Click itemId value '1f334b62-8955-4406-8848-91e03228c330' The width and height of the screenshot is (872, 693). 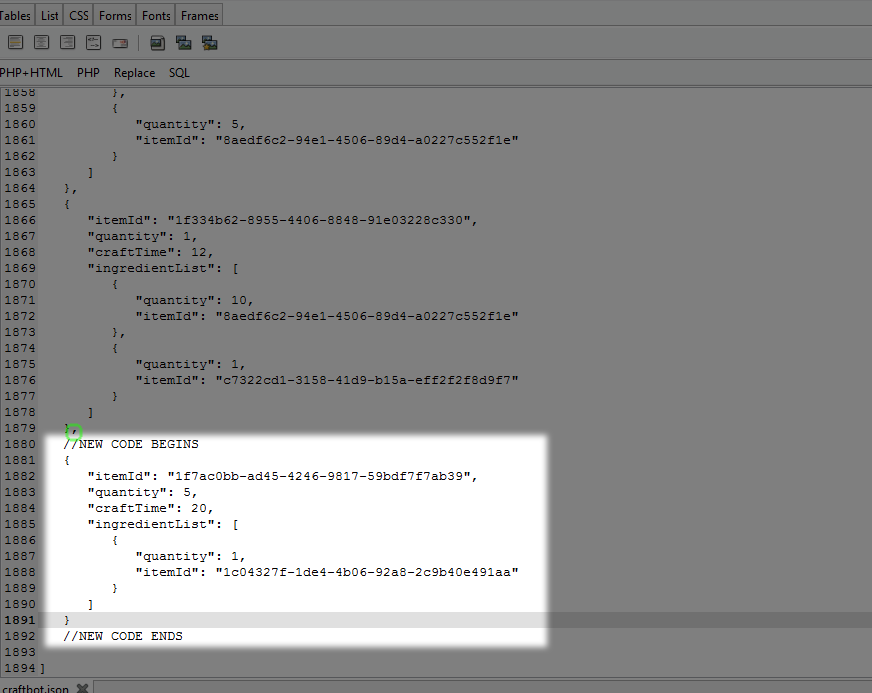(x=319, y=220)
